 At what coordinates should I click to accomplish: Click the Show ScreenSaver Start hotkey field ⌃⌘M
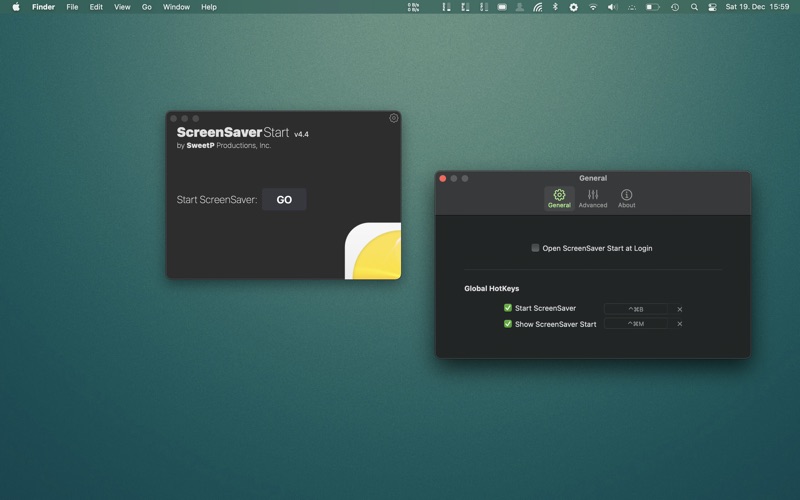point(636,323)
